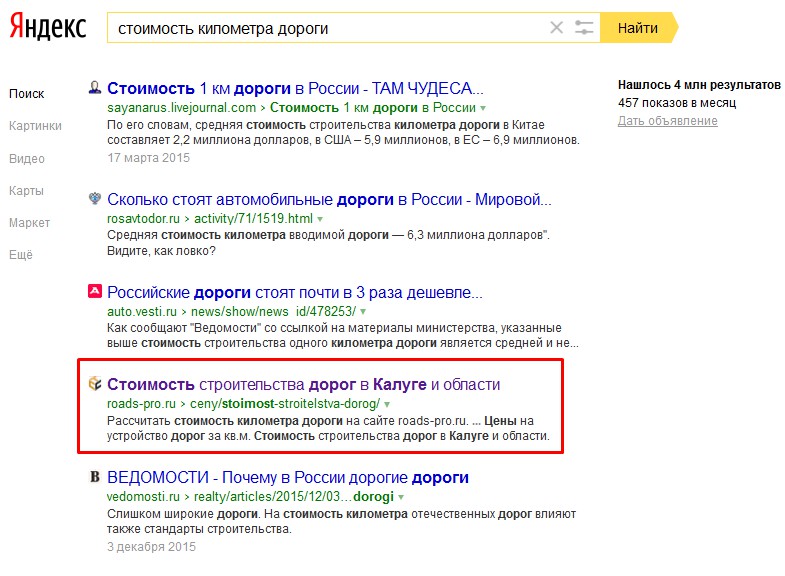This screenshot has height=576, width=785.
Task: Clear the search query with the X icon
Action: pyautogui.click(x=556, y=28)
